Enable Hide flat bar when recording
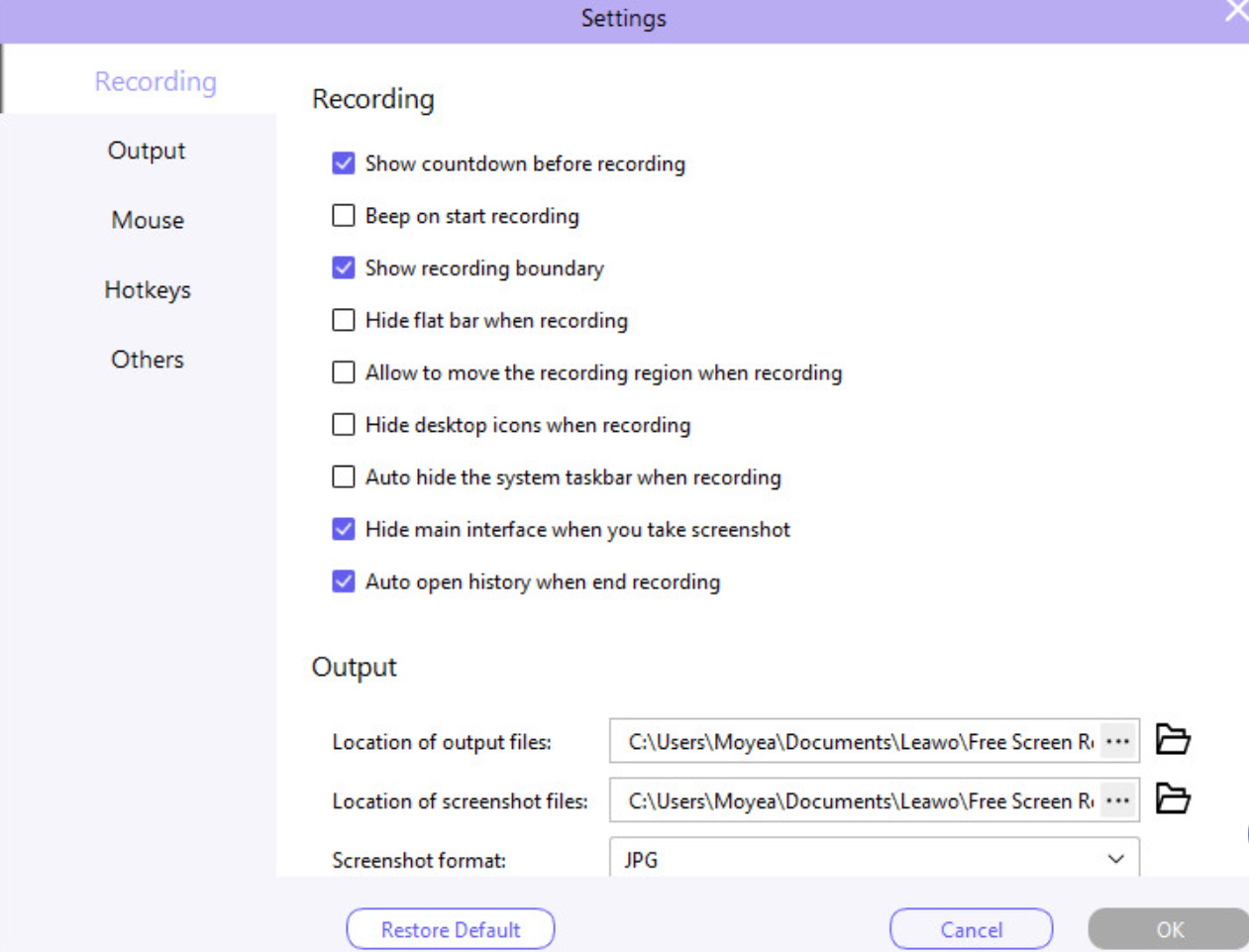Viewport: 1249px width, 952px height. tap(344, 320)
